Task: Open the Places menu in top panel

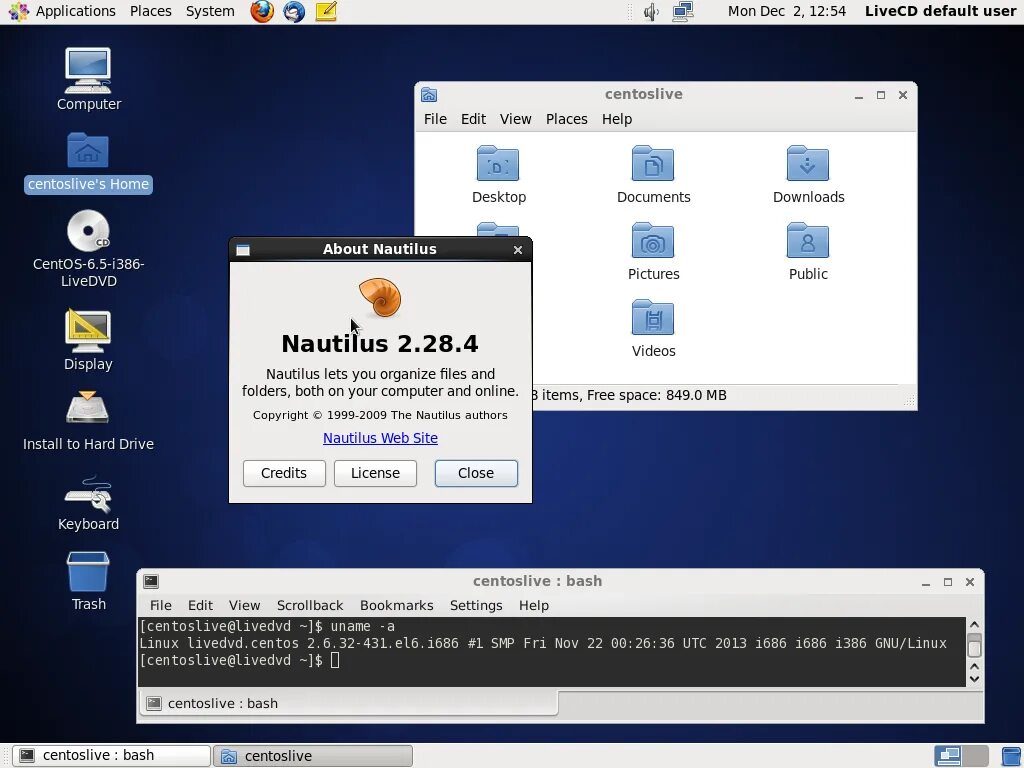Action: point(150,11)
